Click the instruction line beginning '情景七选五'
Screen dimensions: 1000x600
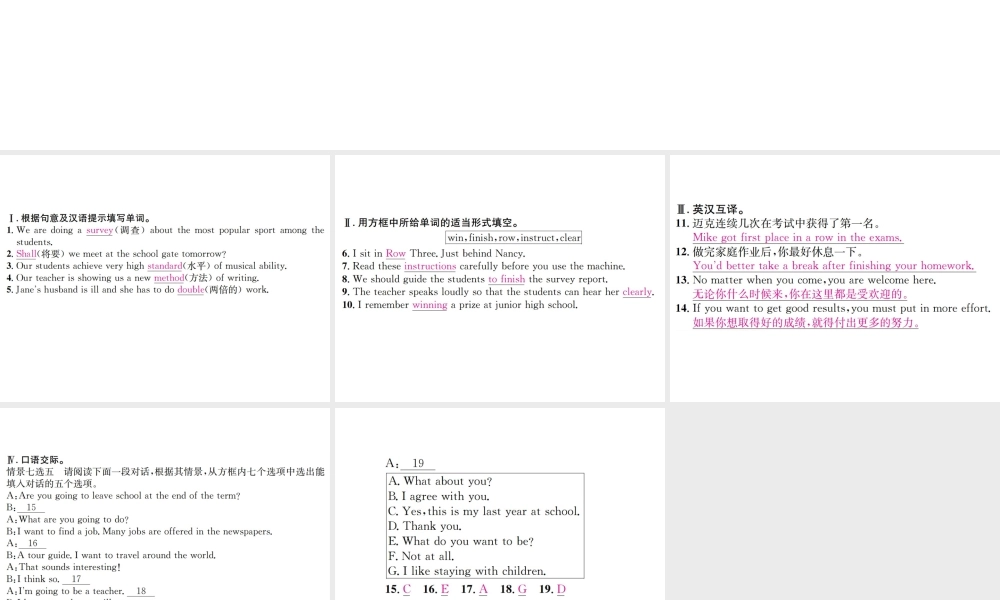pyautogui.click(x=165, y=478)
